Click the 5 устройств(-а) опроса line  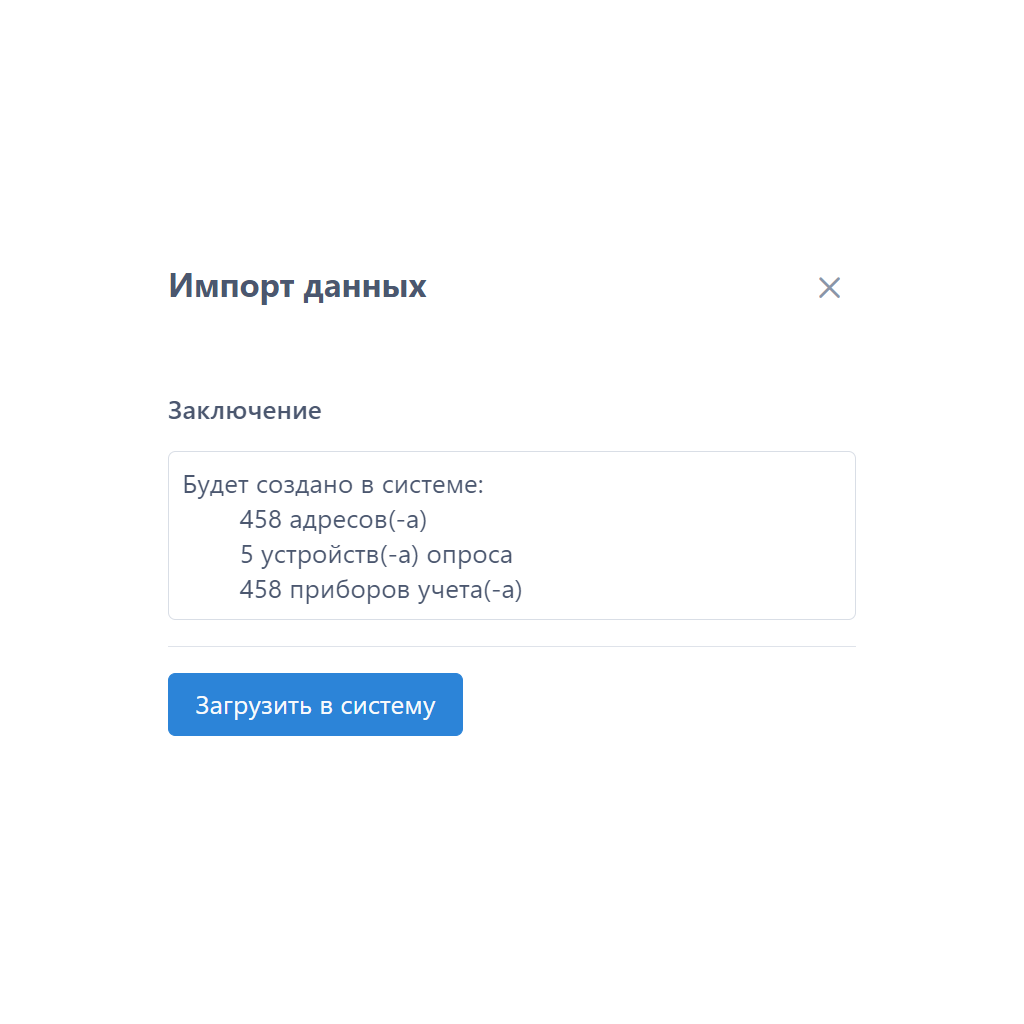tap(376, 555)
